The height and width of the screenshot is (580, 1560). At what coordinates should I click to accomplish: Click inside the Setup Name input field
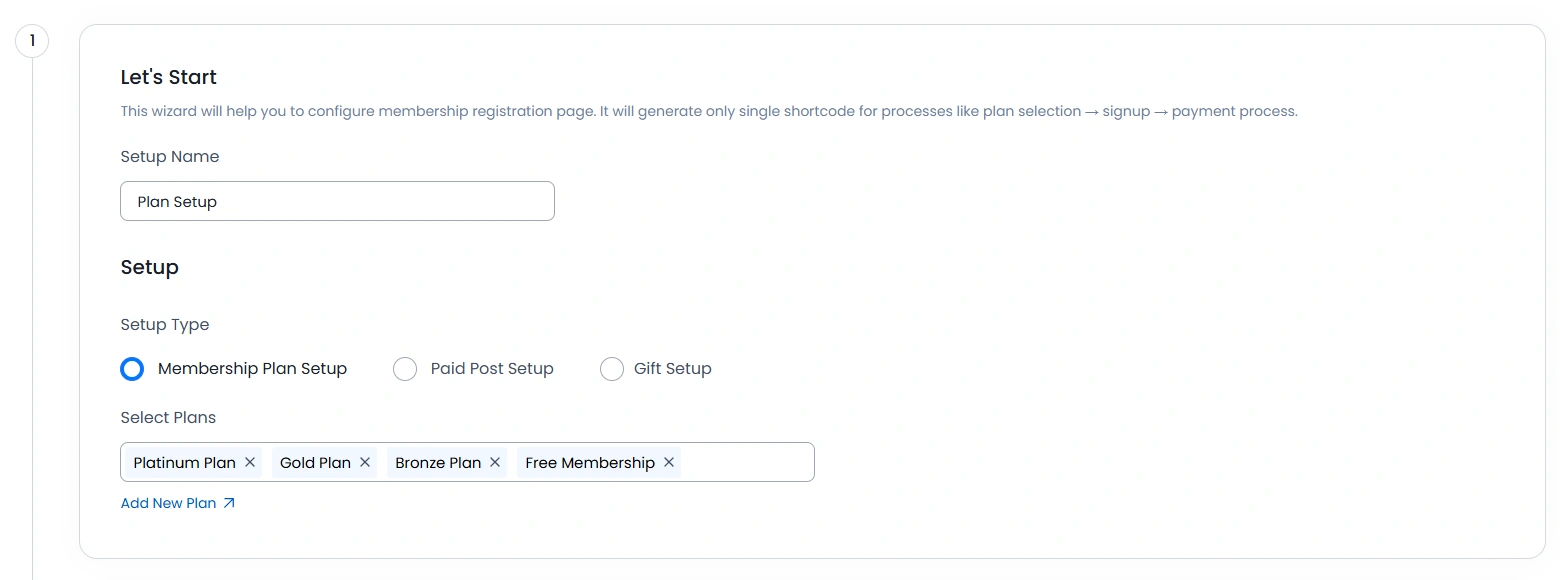337,201
